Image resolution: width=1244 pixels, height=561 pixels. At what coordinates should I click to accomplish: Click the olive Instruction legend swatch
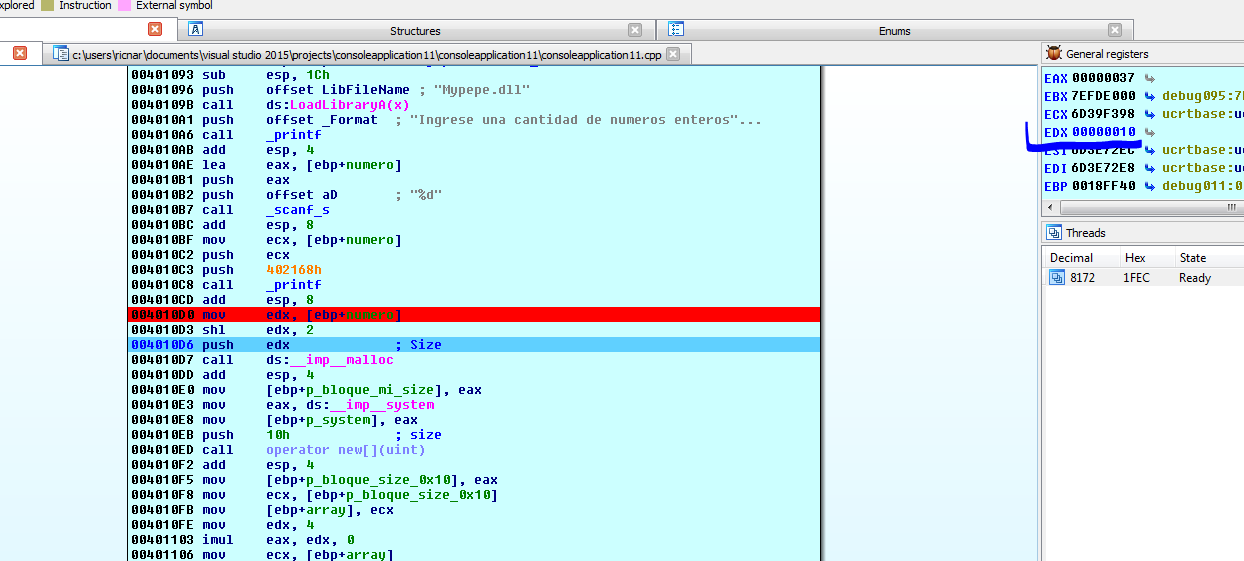click(x=47, y=5)
